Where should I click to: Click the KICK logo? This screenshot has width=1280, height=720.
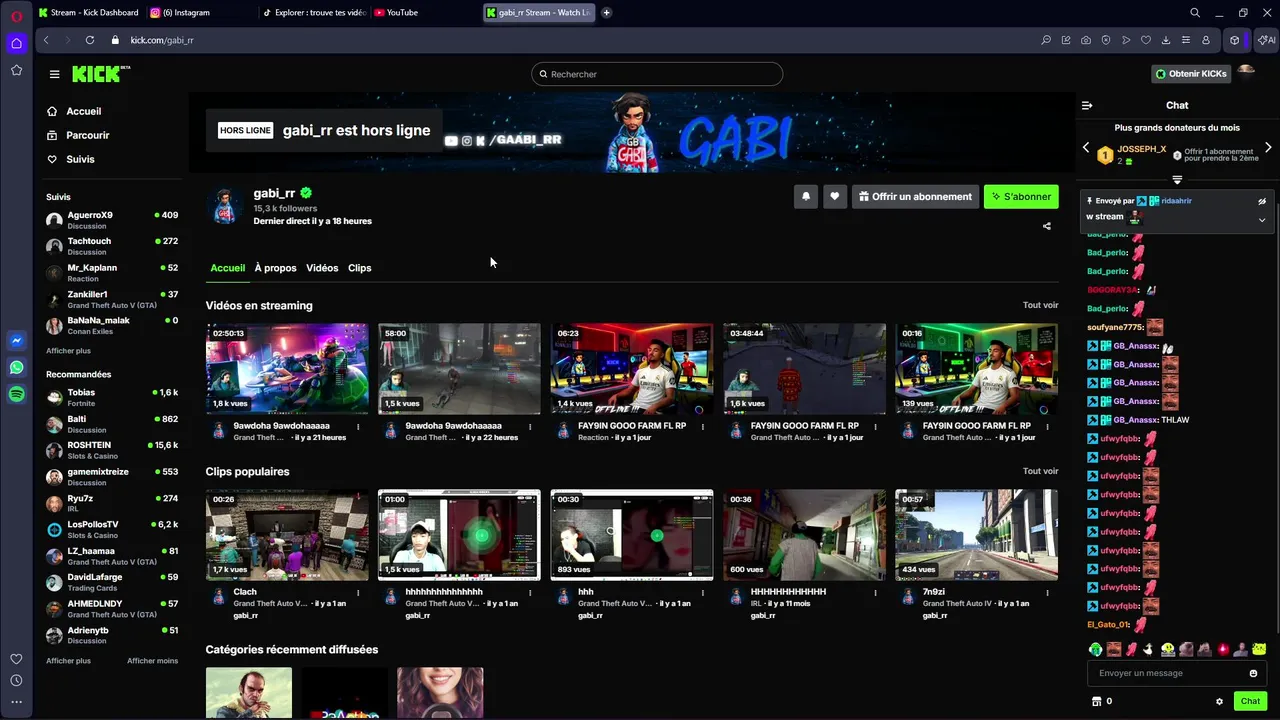(101, 74)
